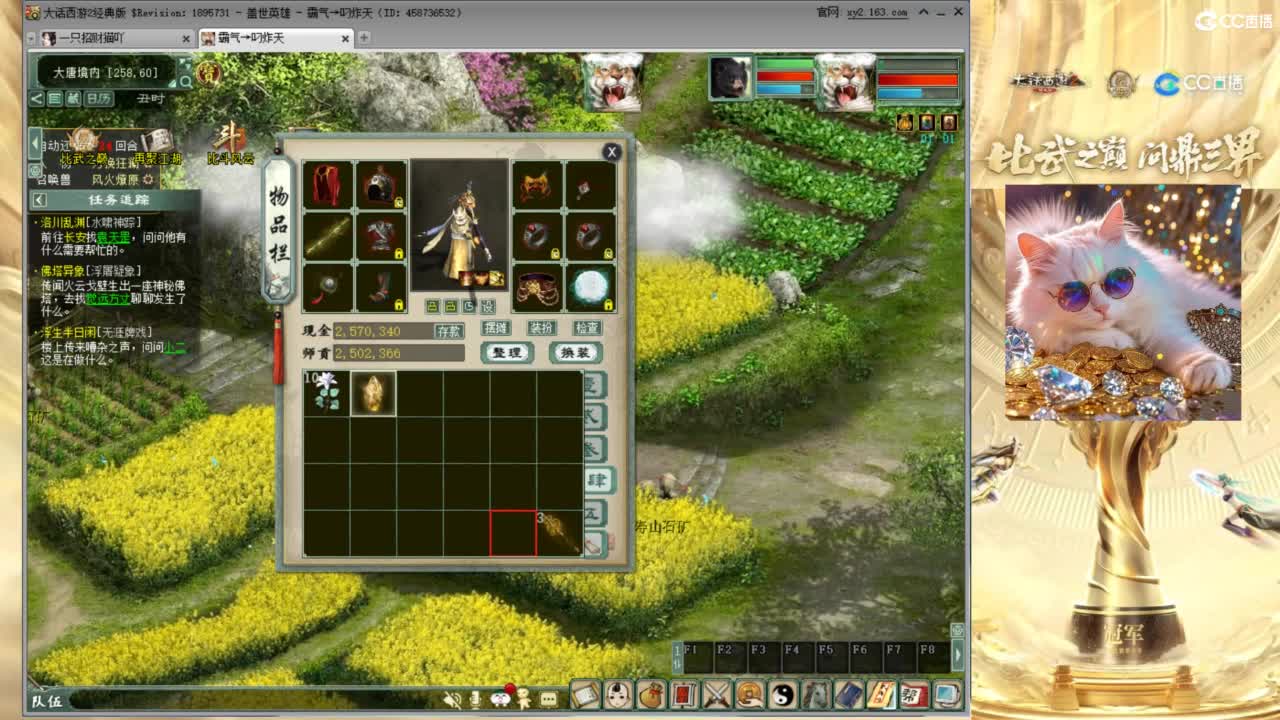Open the gold coin trade icon
The width and height of the screenshot is (1280, 720).
pyautogui.click(x=750, y=694)
